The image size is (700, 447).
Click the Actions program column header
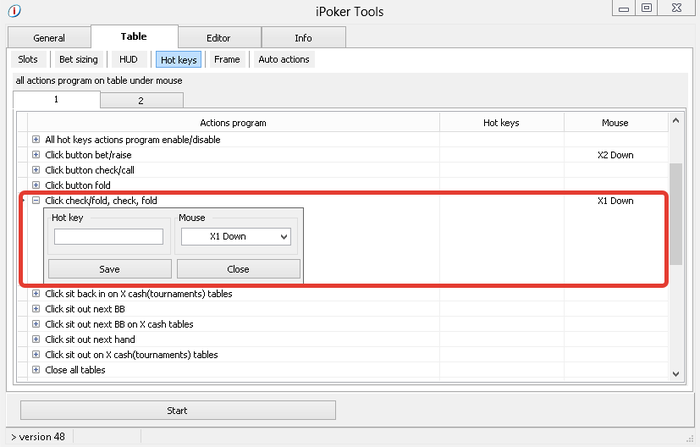233,123
